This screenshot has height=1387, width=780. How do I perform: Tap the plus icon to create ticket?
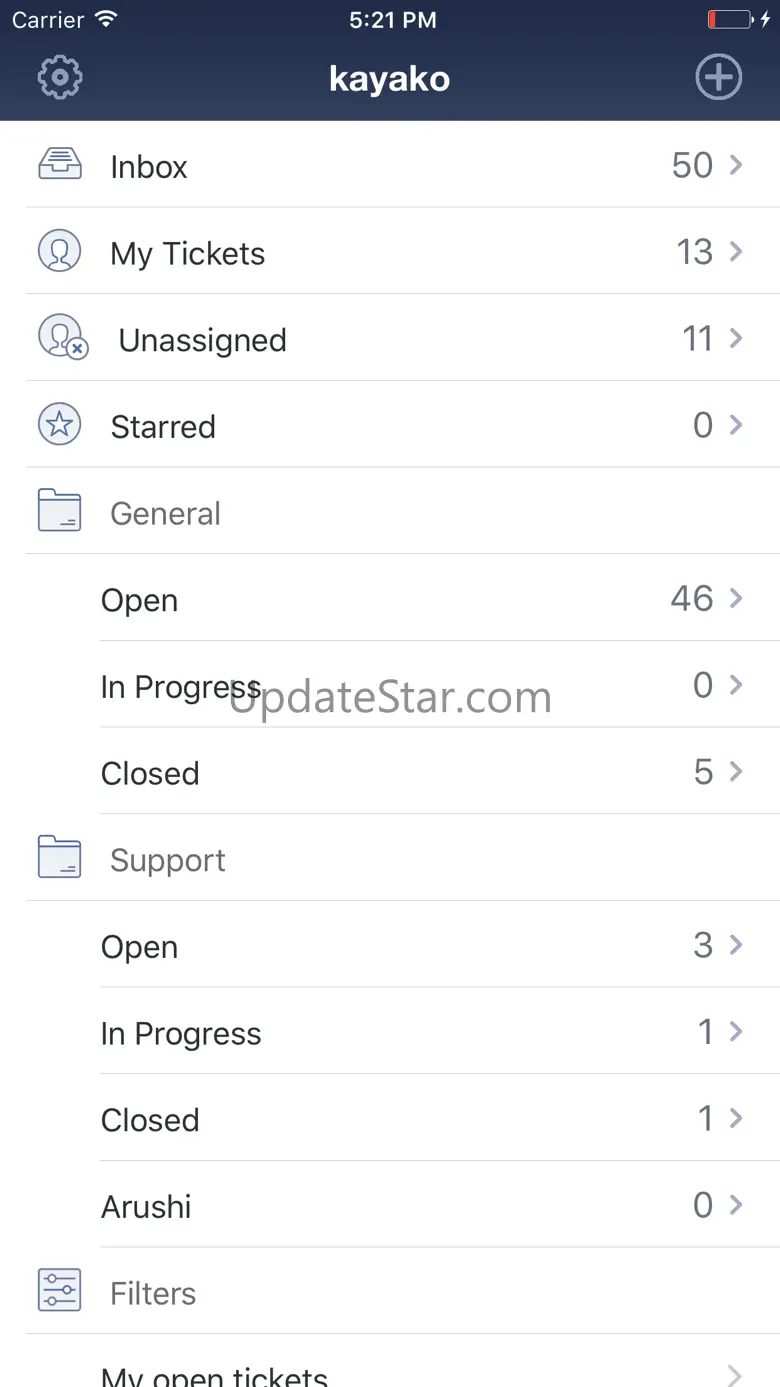tap(718, 78)
